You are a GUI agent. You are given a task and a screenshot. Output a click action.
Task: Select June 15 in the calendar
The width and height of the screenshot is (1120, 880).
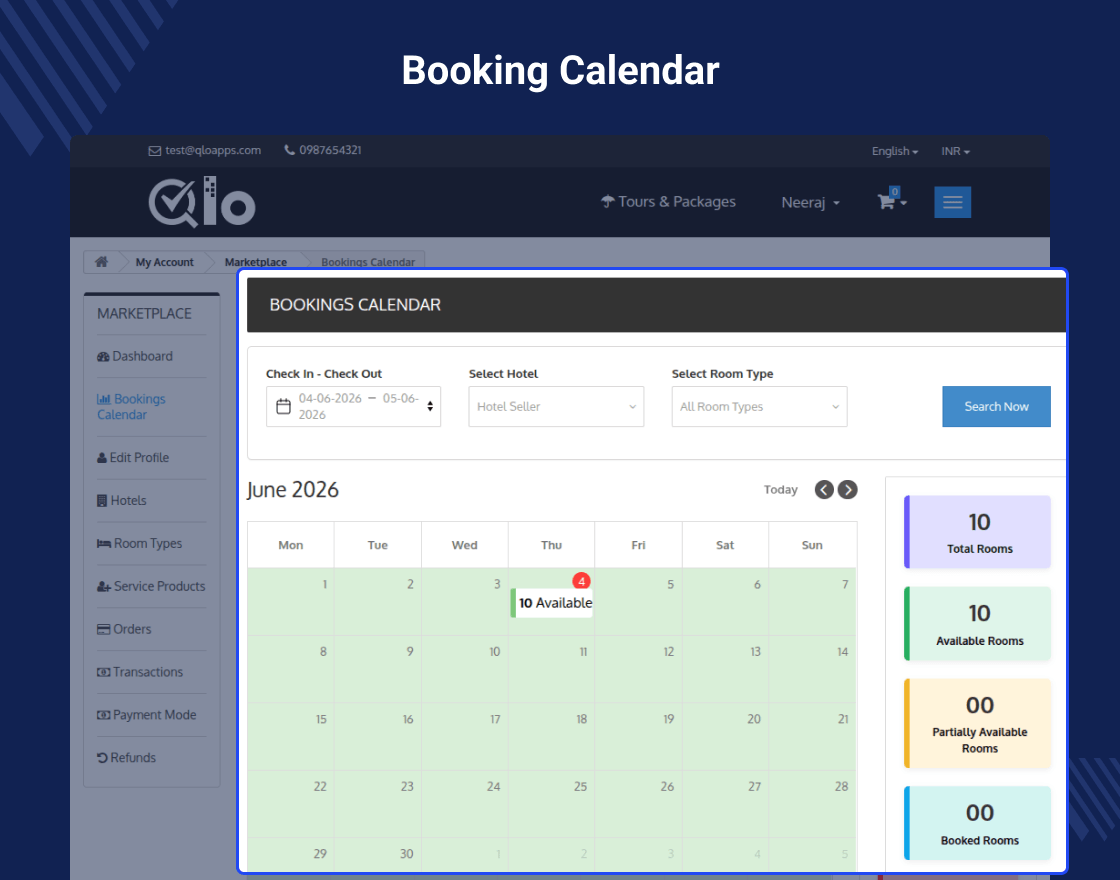291,736
